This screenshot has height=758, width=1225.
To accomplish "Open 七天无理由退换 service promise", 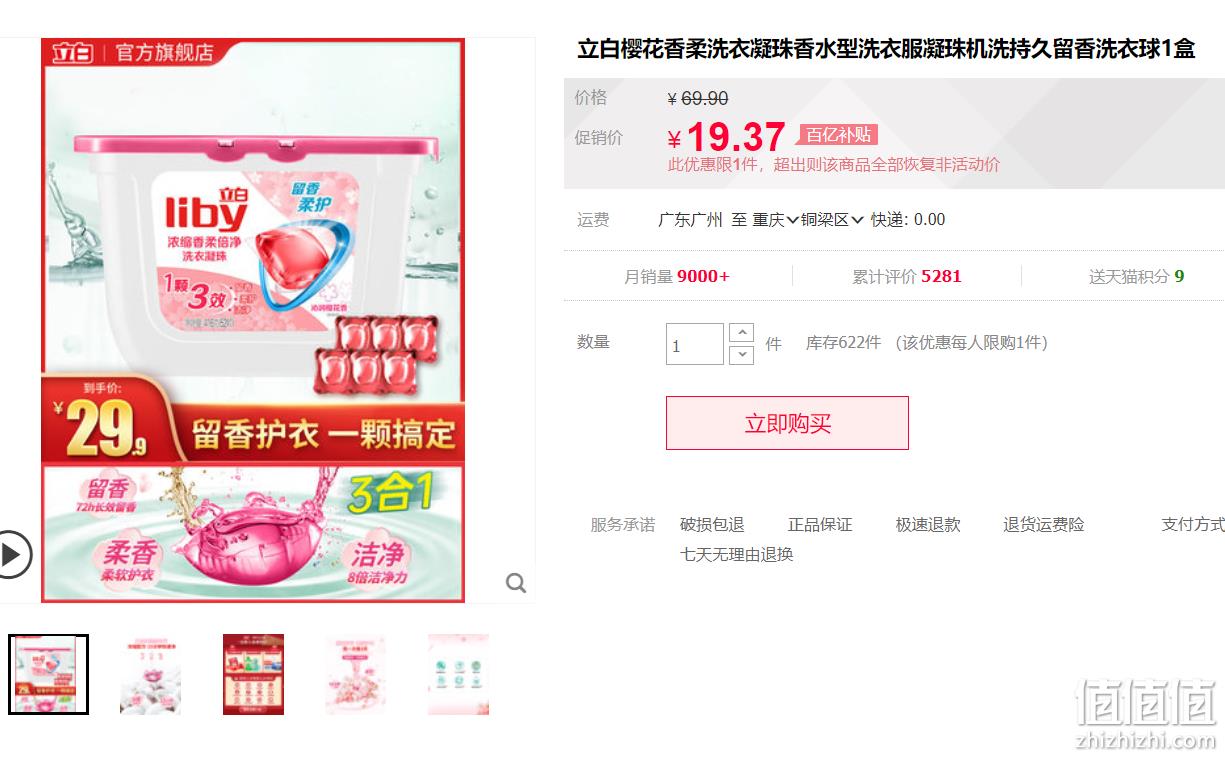I will pos(737,555).
